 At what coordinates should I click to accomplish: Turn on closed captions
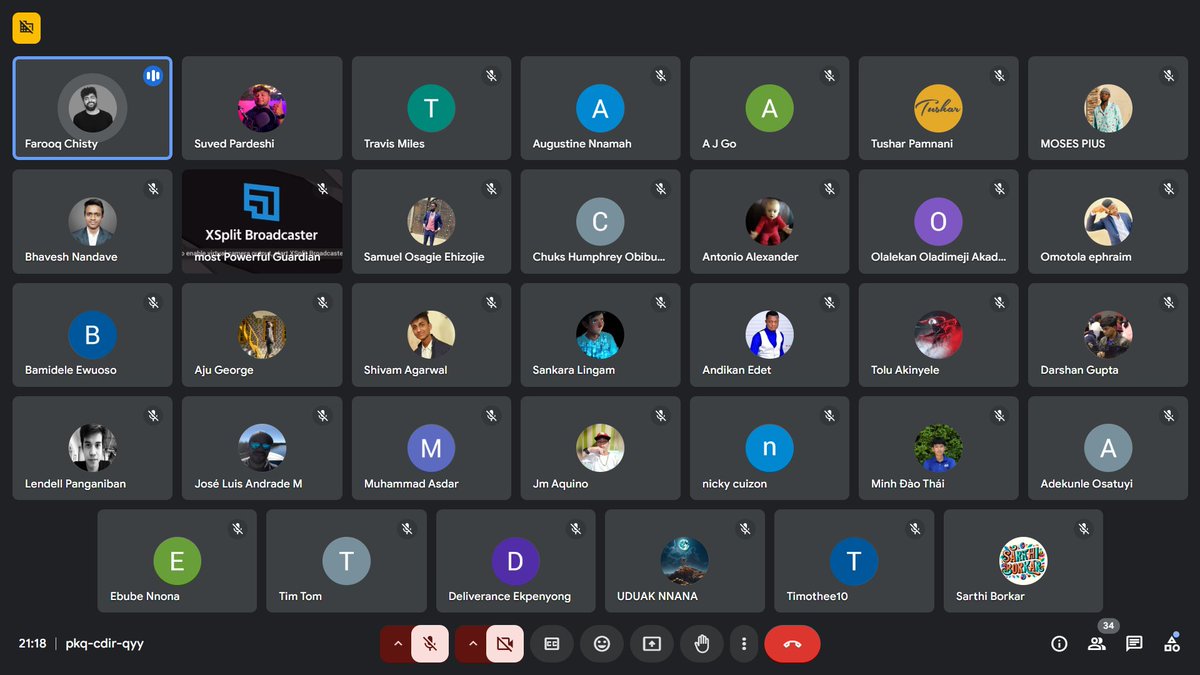click(551, 644)
